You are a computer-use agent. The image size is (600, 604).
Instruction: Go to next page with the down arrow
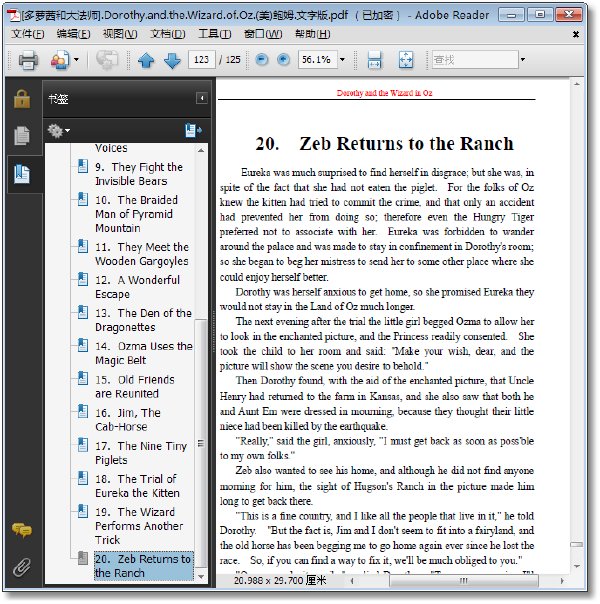point(172,60)
